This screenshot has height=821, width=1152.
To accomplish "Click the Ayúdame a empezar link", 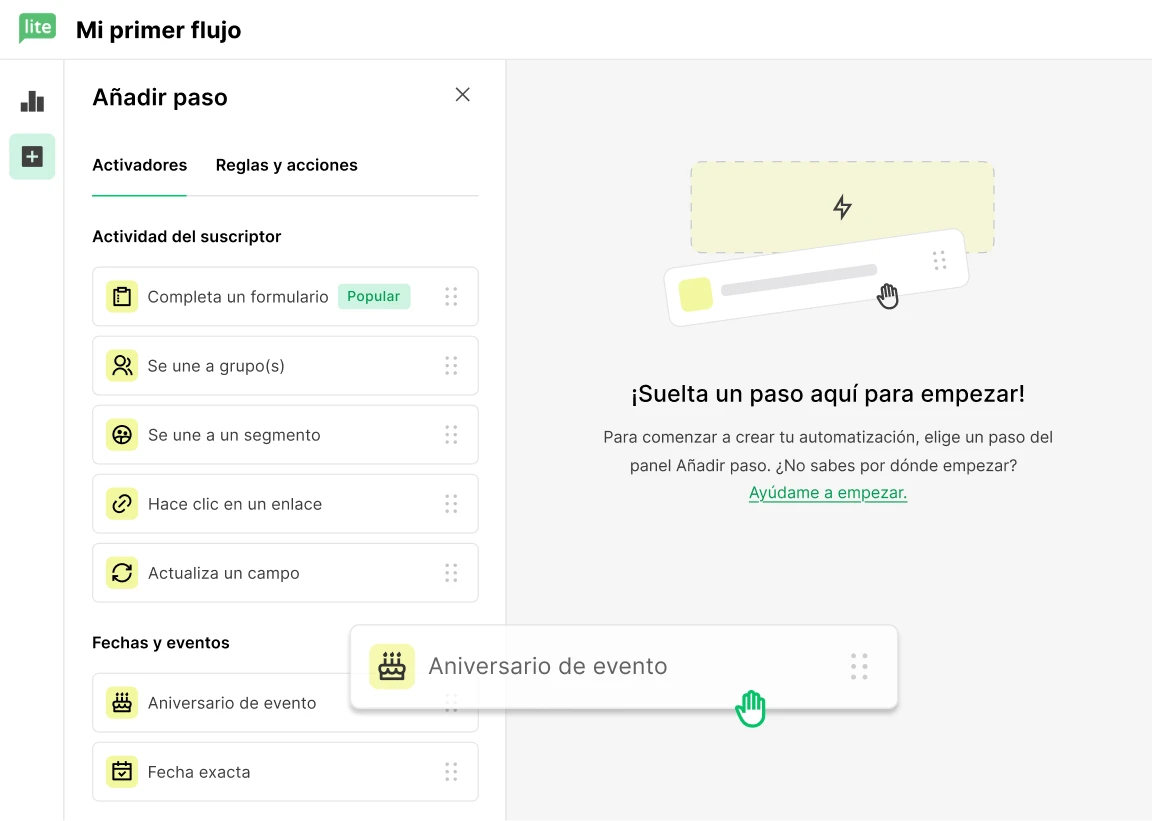I will 827,493.
